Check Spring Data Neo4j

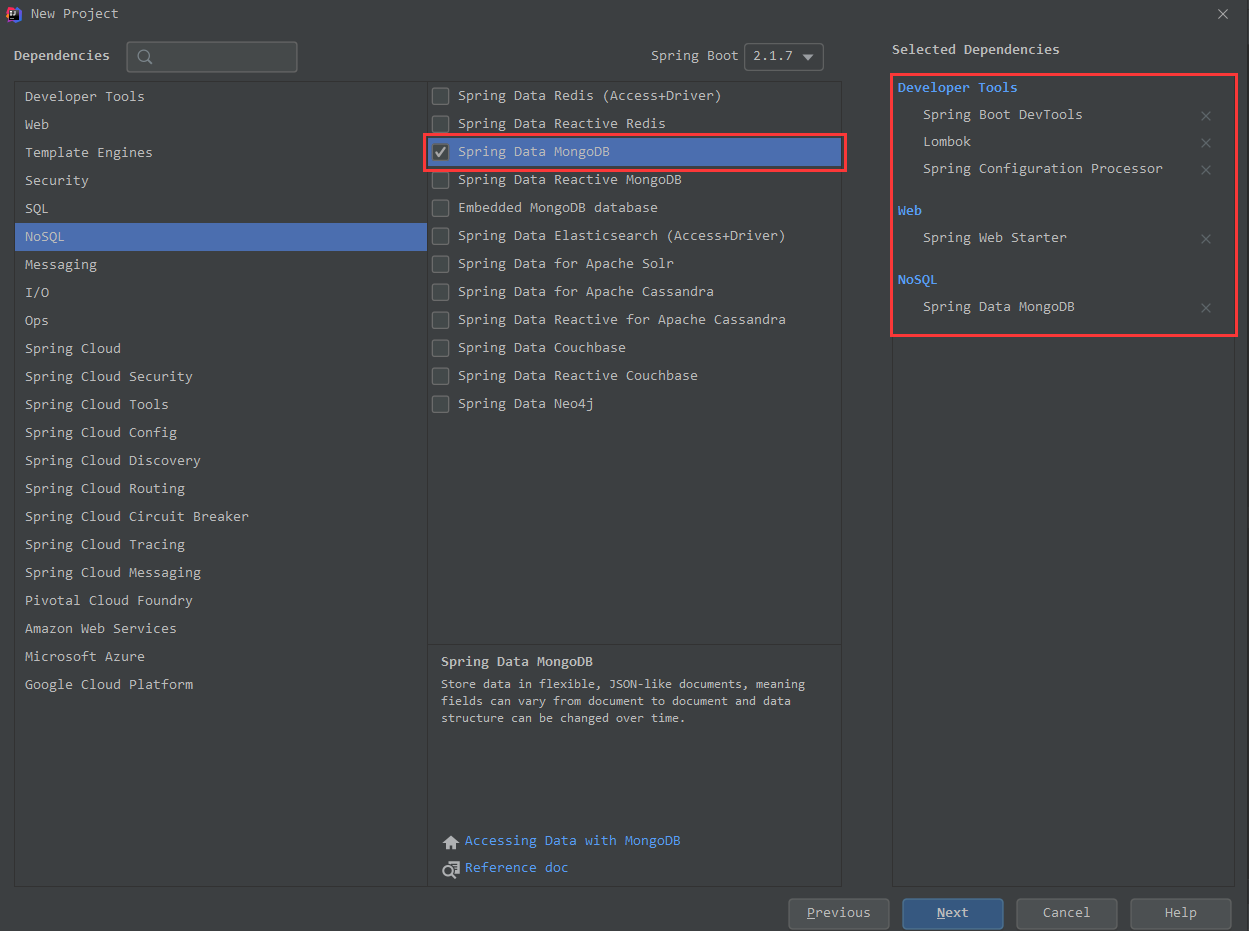tap(440, 404)
